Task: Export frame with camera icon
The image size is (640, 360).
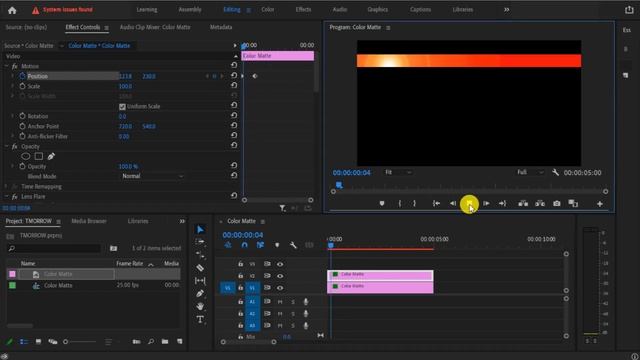Action: click(x=557, y=203)
